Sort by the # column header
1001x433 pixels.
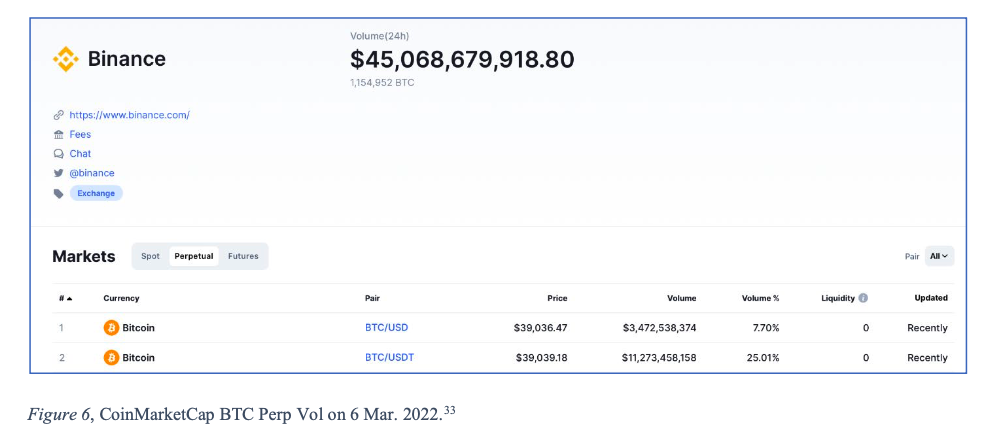(x=63, y=298)
